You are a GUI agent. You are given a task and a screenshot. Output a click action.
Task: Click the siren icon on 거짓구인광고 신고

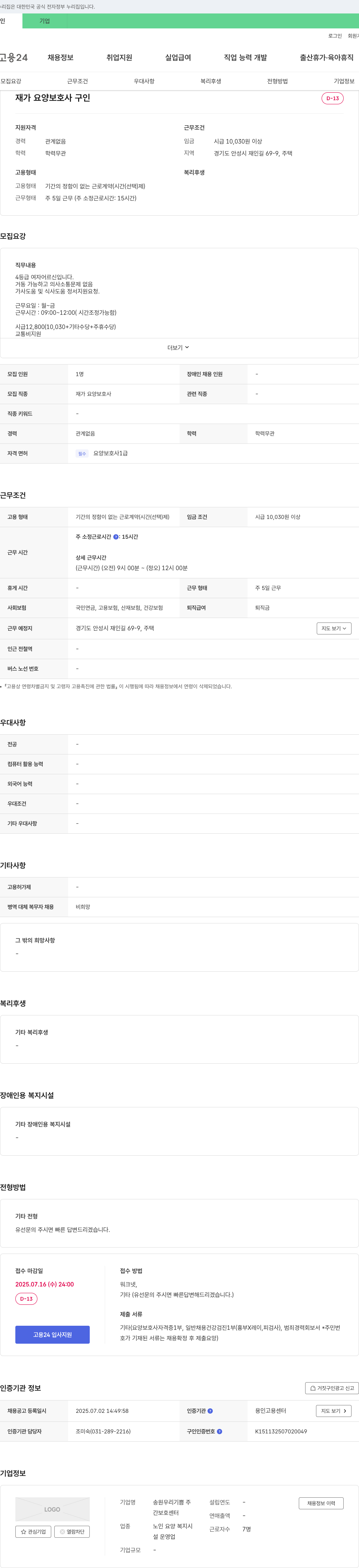313,1389
